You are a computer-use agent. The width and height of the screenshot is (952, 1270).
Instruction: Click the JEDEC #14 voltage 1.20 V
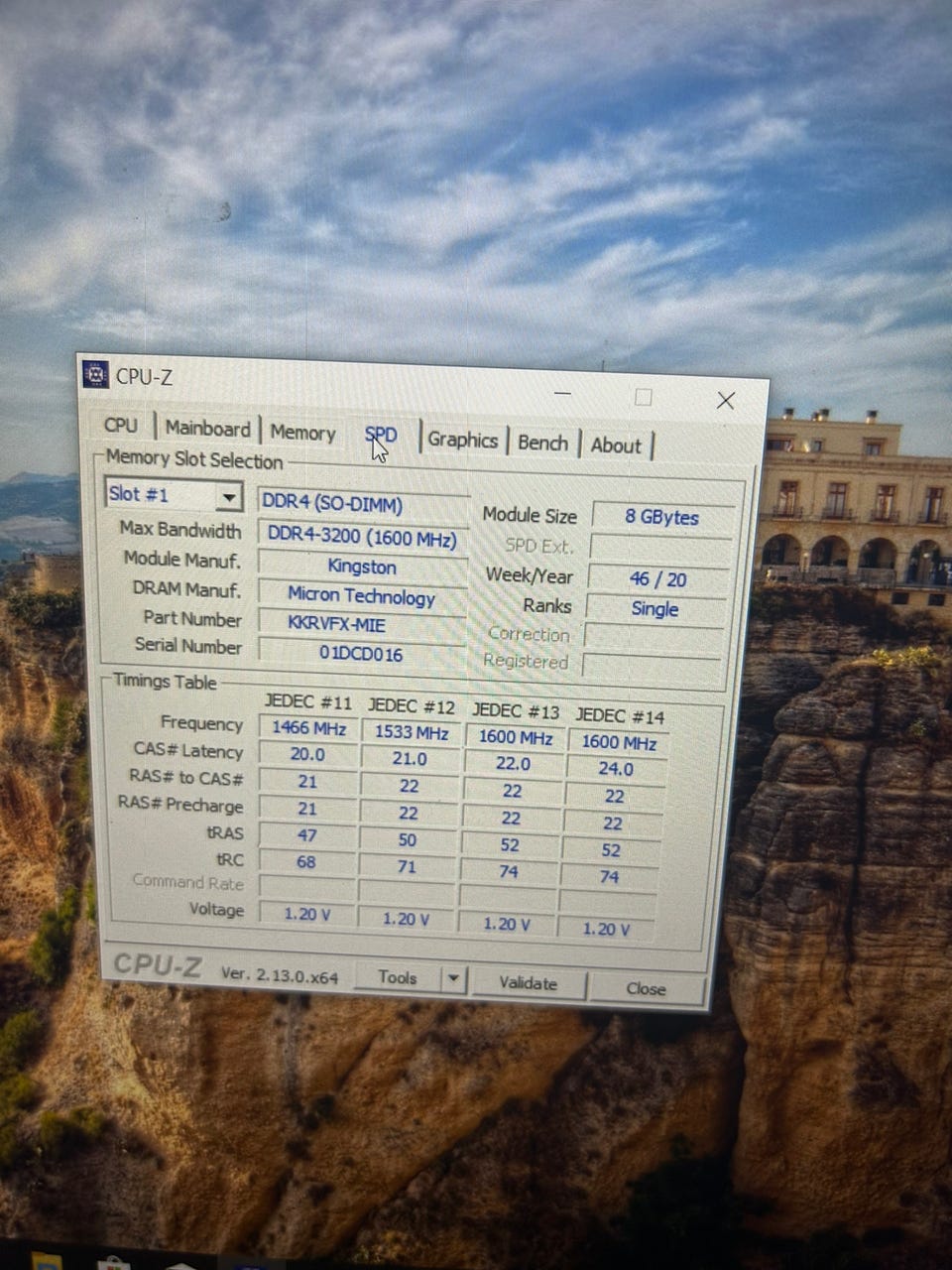tap(606, 929)
